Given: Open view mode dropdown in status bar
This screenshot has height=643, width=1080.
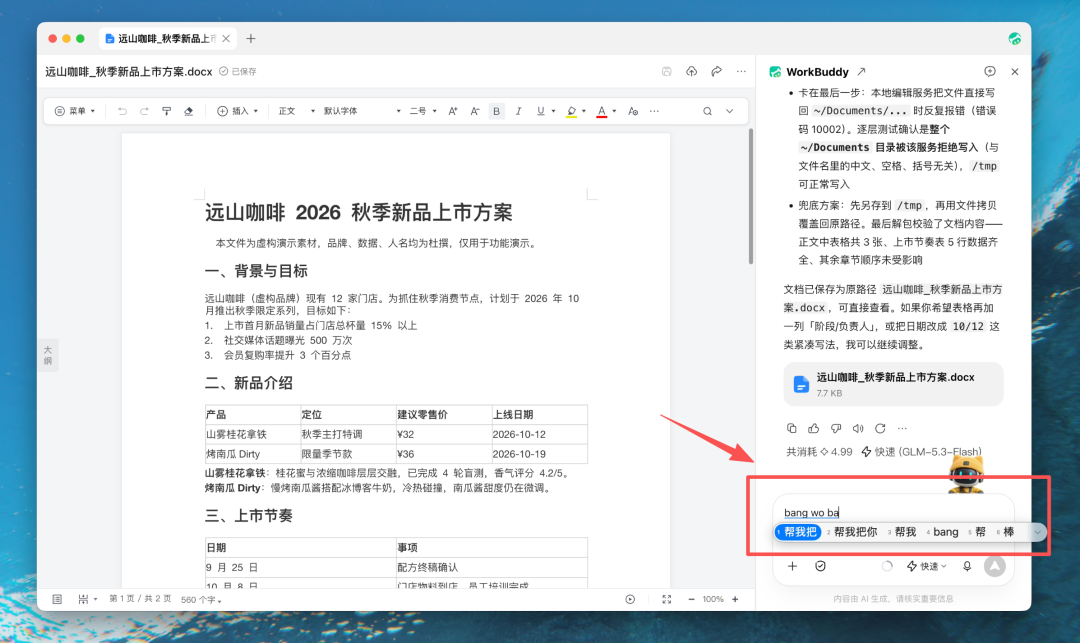Looking at the screenshot, I should click(x=87, y=600).
